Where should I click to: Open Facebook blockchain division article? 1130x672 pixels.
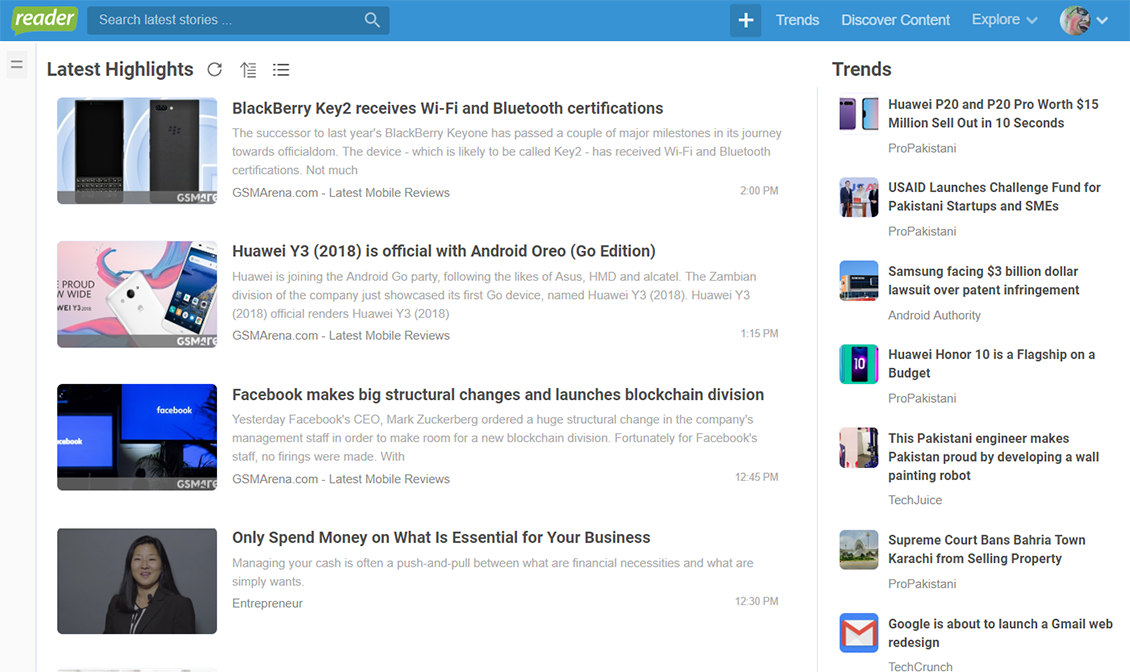498,394
